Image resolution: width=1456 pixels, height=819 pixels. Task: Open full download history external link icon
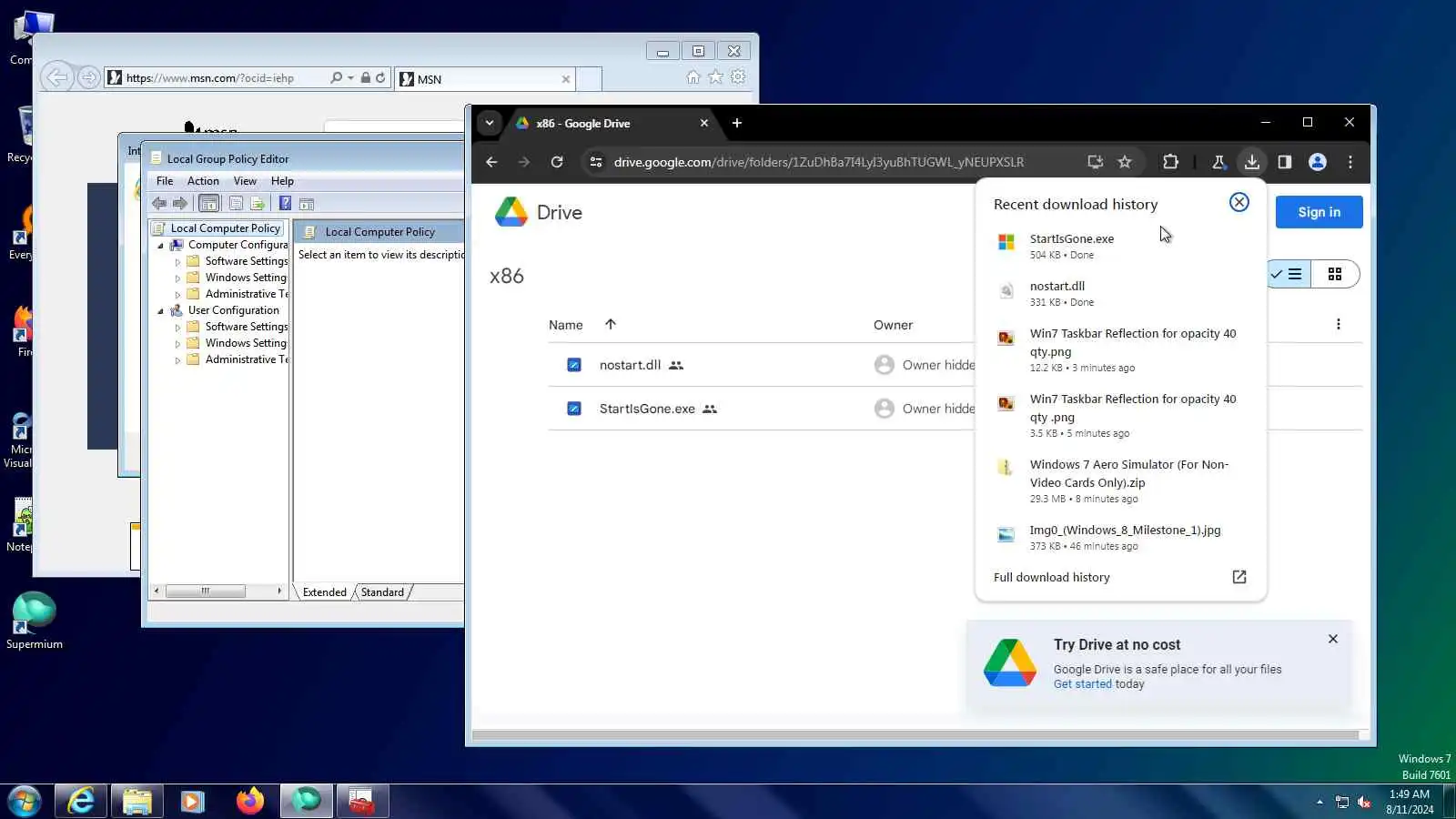point(1239,577)
